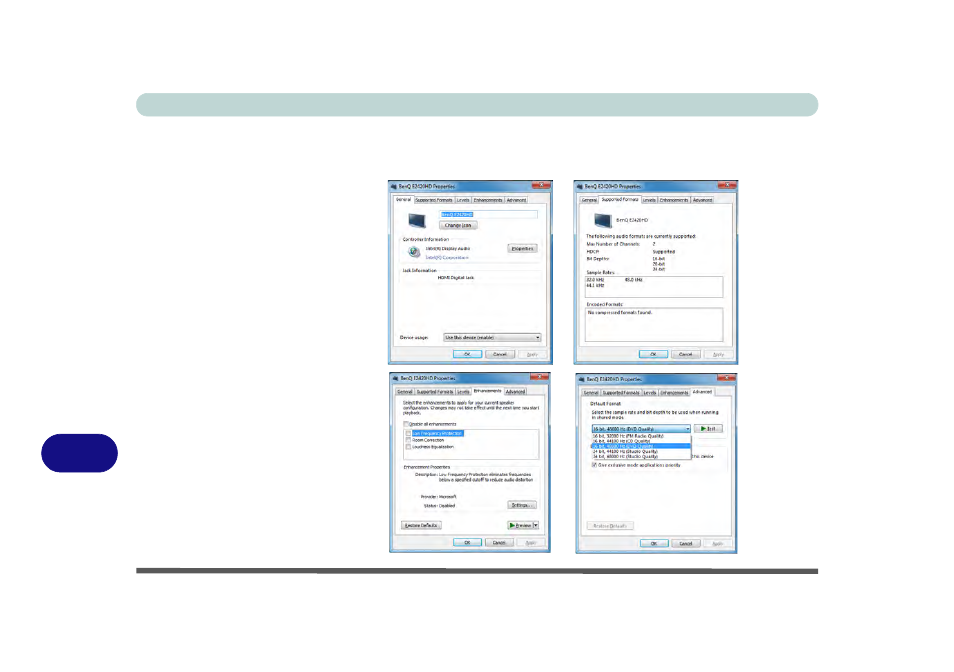Open the Preview button's dropdown arrow
Screen dimensions: 954x672
point(536,525)
